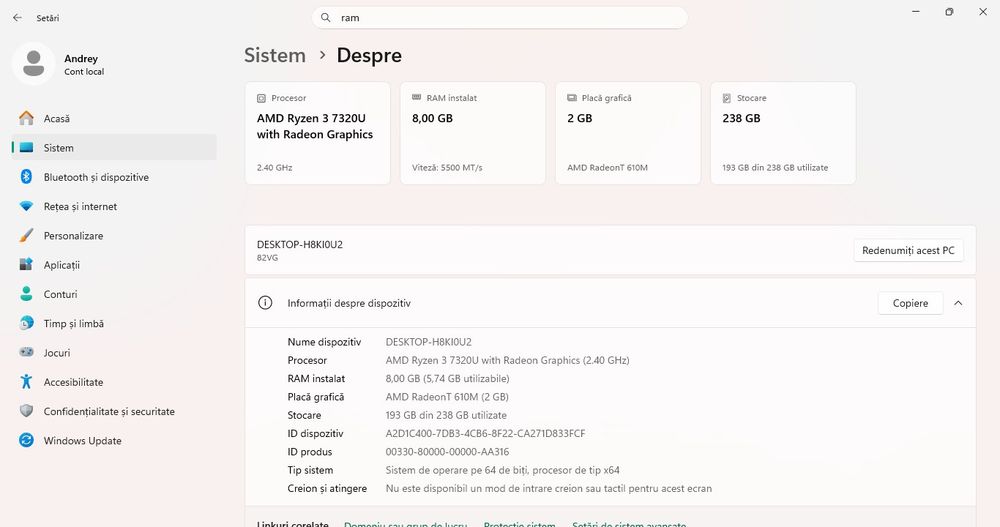Viewport: 1000px width, 527px height.
Task: Click the Confidențialitate și securitate shield icon
Action: (x=26, y=411)
